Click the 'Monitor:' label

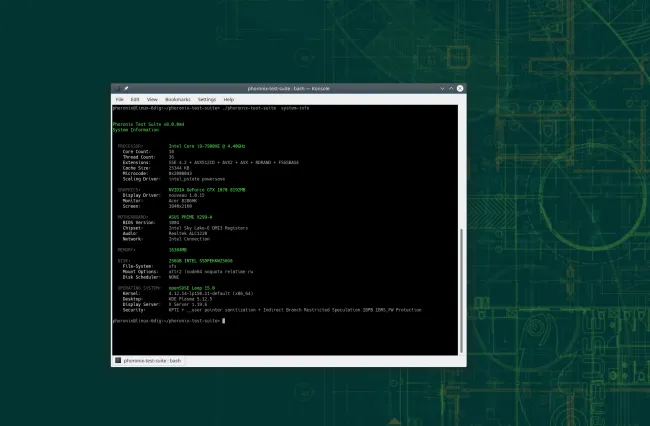(133, 201)
